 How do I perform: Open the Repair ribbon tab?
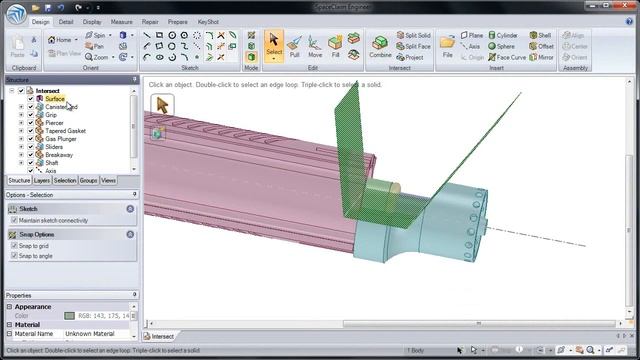[150, 22]
